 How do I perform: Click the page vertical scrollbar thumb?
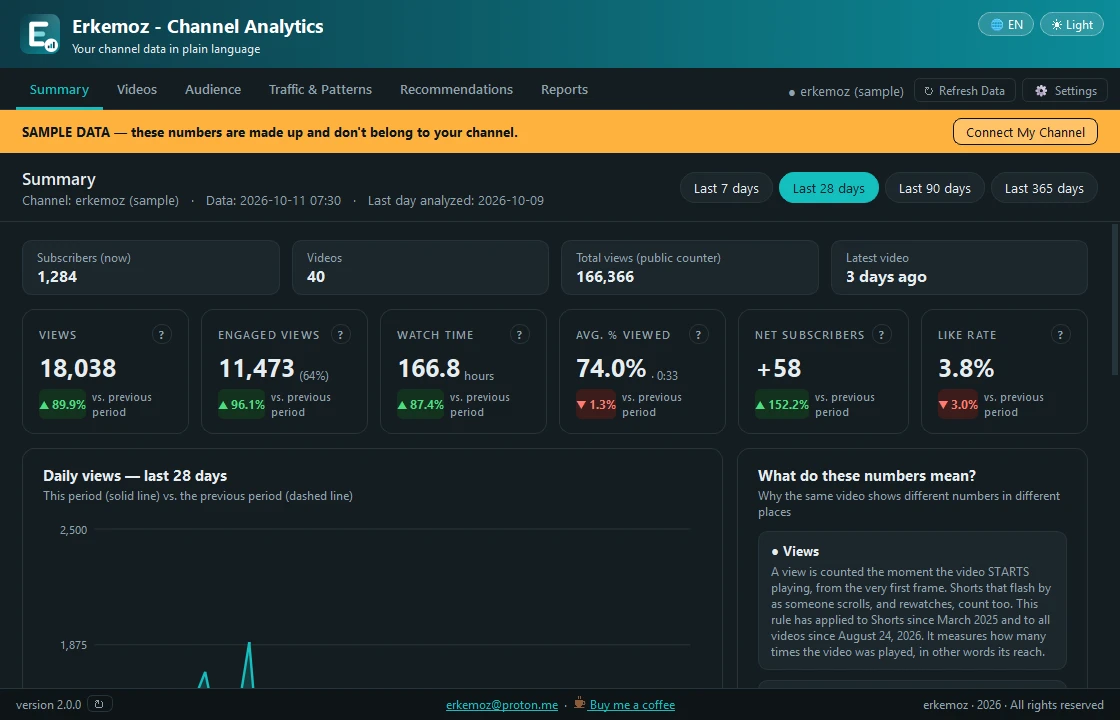(1115, 299)
